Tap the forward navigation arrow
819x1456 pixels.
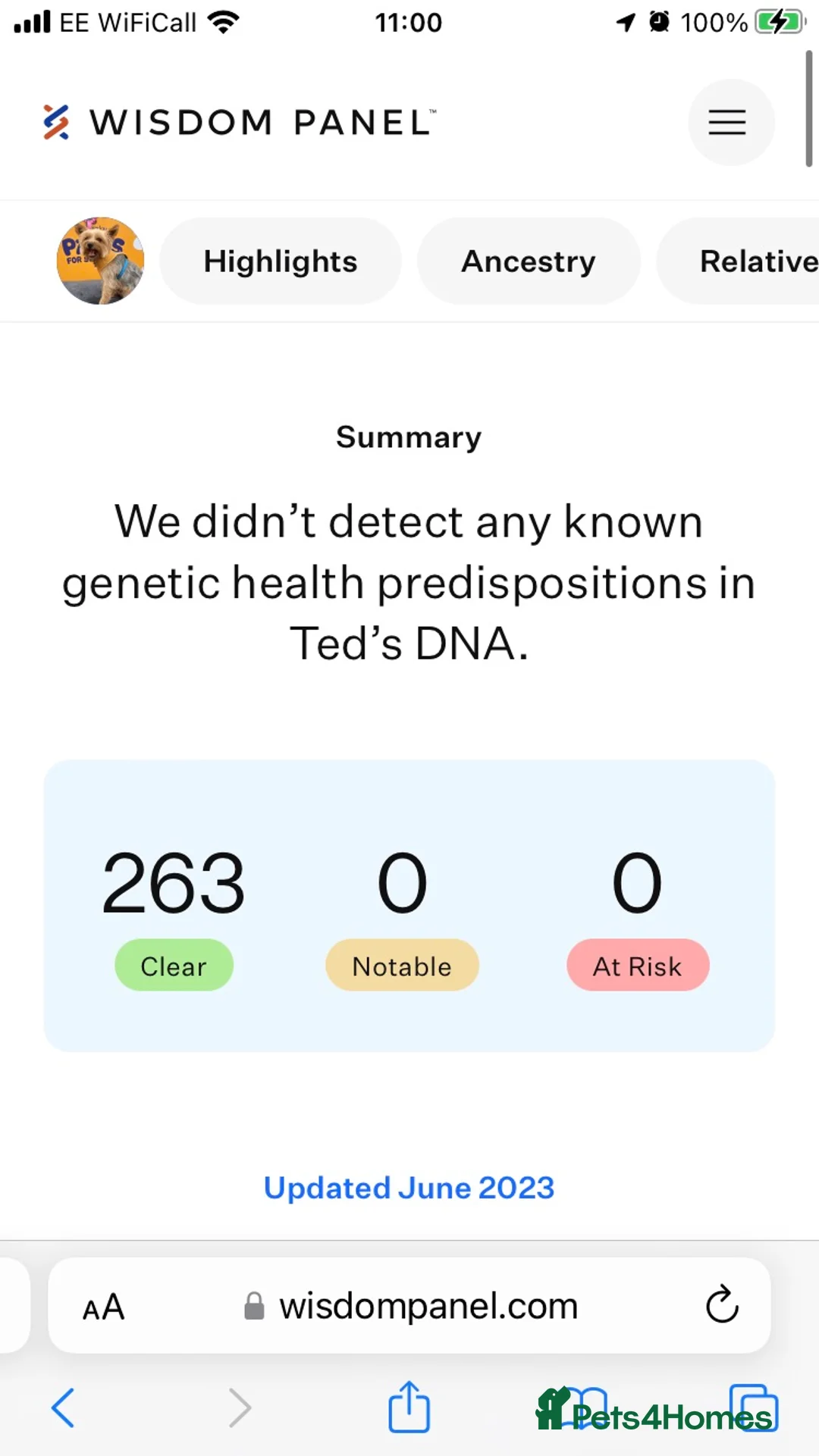coord(240,1407)
